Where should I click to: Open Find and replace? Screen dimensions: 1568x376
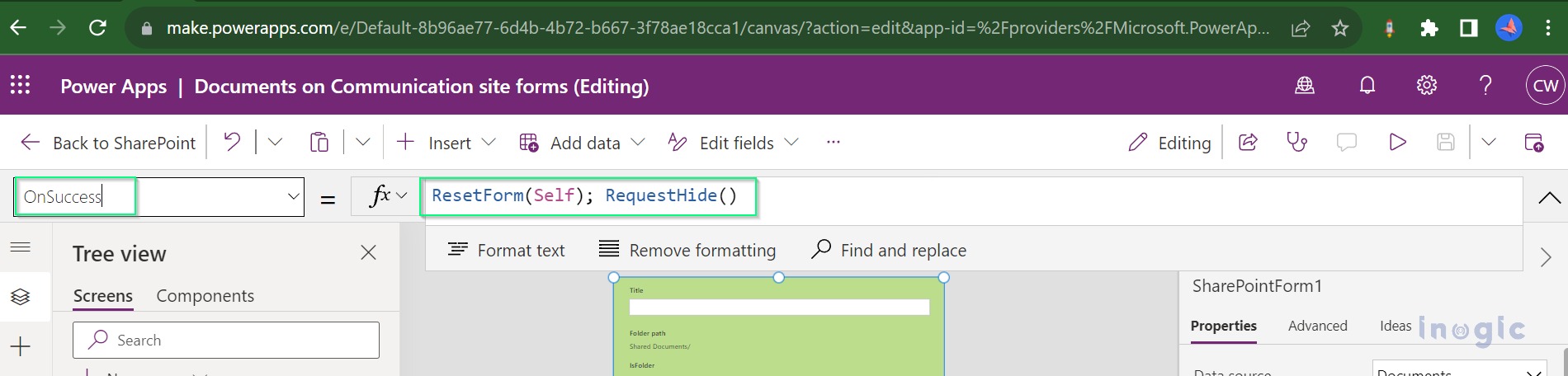889,250
